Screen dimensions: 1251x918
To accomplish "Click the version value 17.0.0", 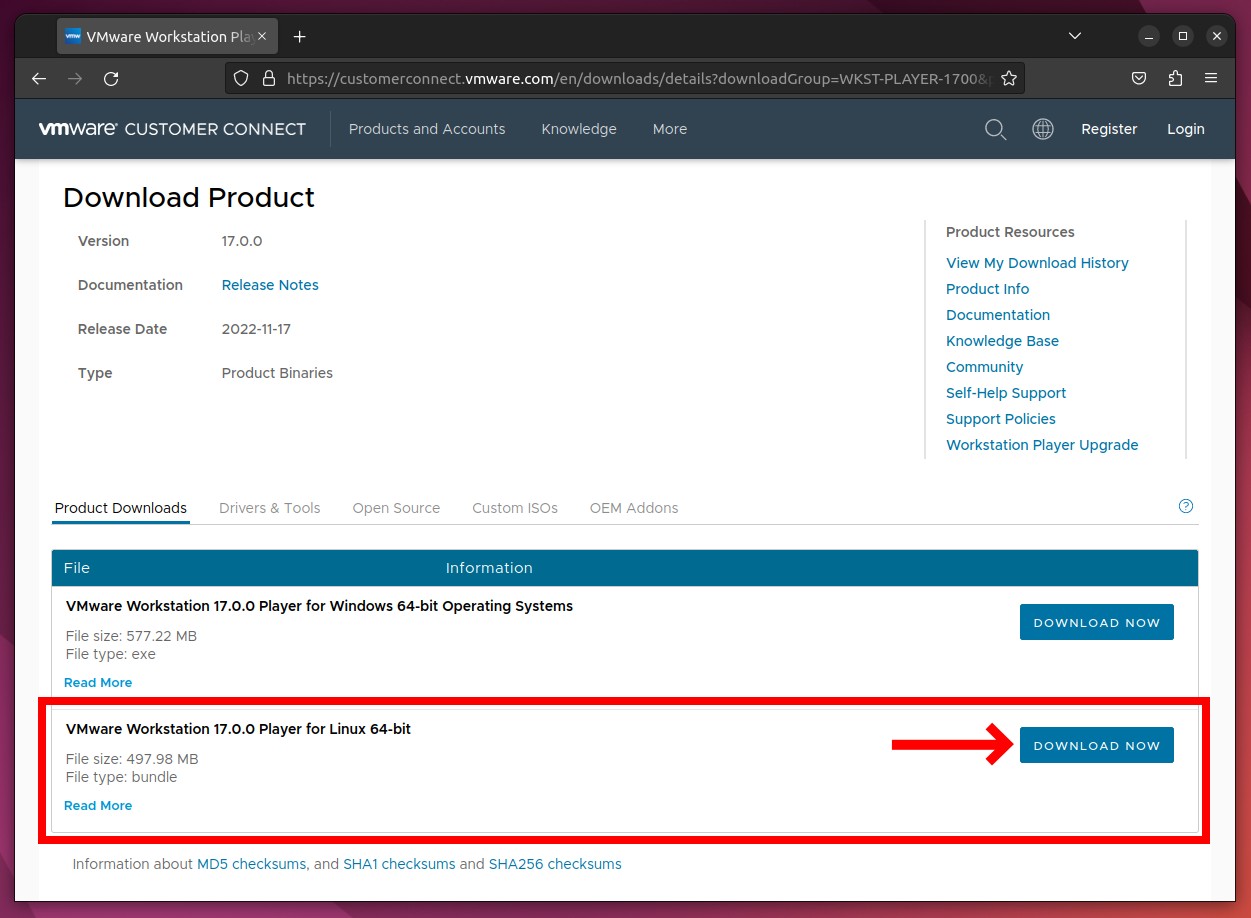I will click(242, 241).
